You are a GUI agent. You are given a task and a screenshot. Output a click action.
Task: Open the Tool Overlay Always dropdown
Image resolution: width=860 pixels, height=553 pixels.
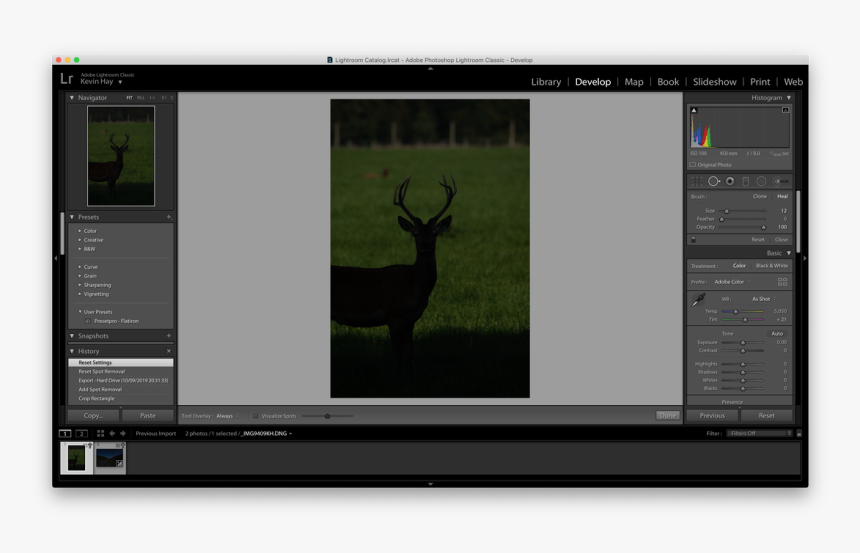(x=227, y=416)
